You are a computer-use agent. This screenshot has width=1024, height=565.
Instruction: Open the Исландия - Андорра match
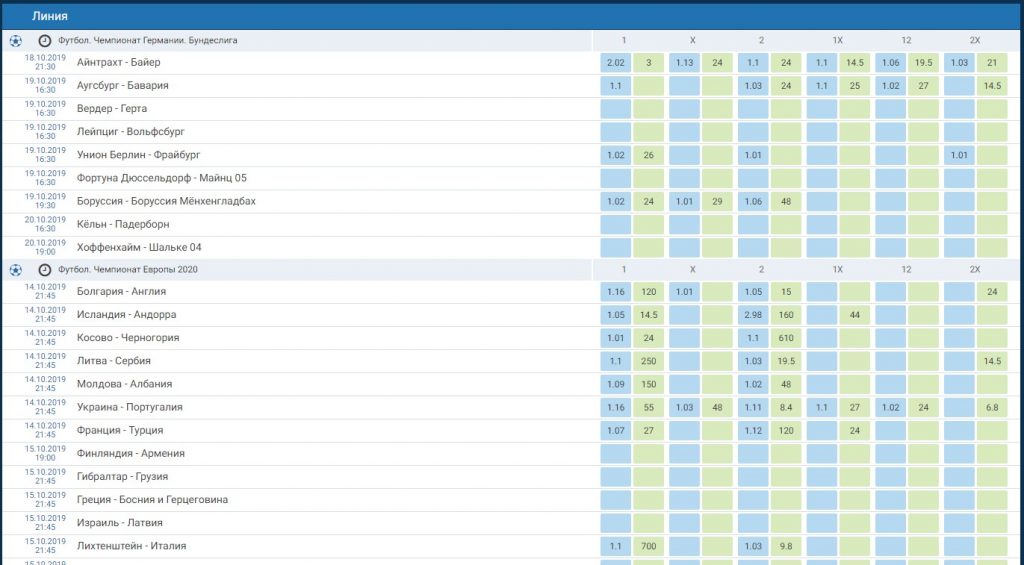coord(127,315)
